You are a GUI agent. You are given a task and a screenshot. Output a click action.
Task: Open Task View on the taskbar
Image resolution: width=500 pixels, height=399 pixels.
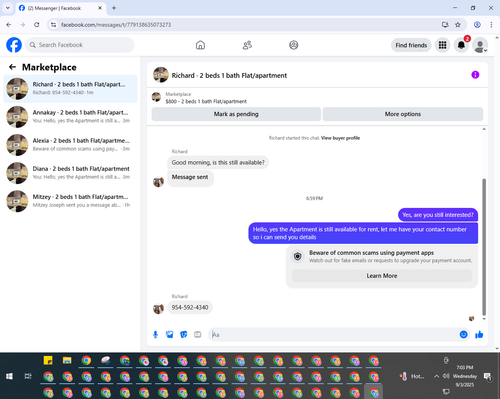(28, 376)
